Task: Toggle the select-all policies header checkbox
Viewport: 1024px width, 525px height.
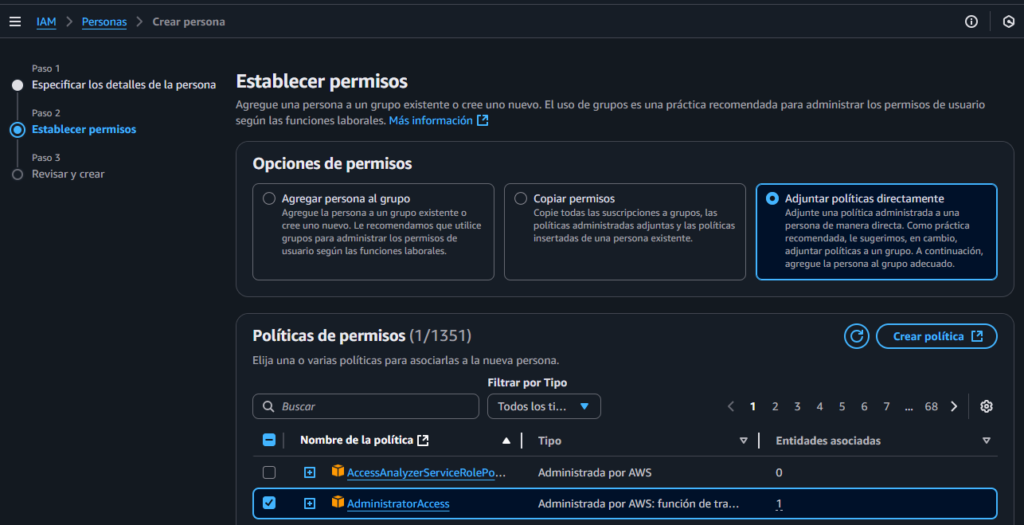Action: [269, 440]
